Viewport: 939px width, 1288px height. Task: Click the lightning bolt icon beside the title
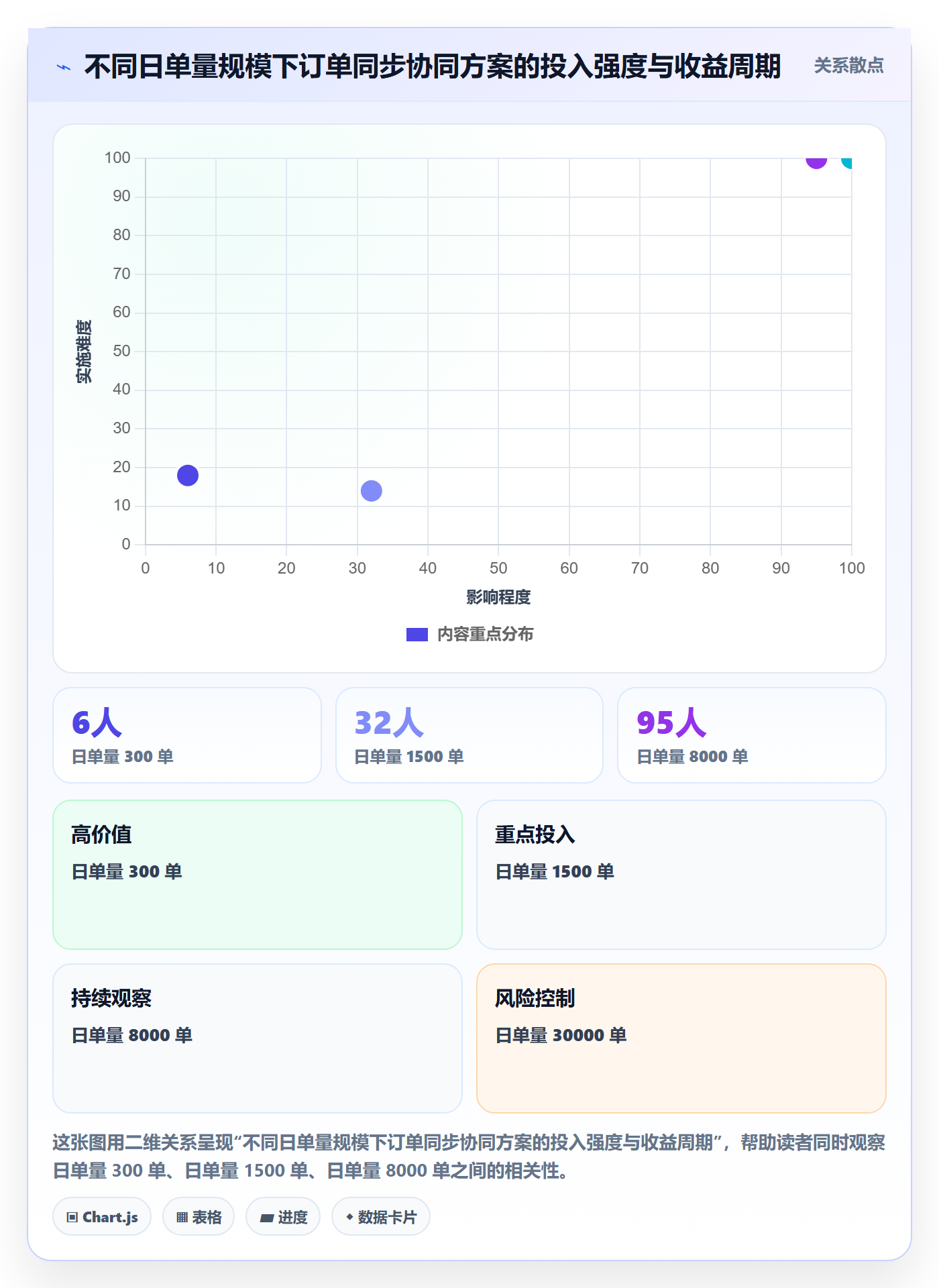click(64, 67)
